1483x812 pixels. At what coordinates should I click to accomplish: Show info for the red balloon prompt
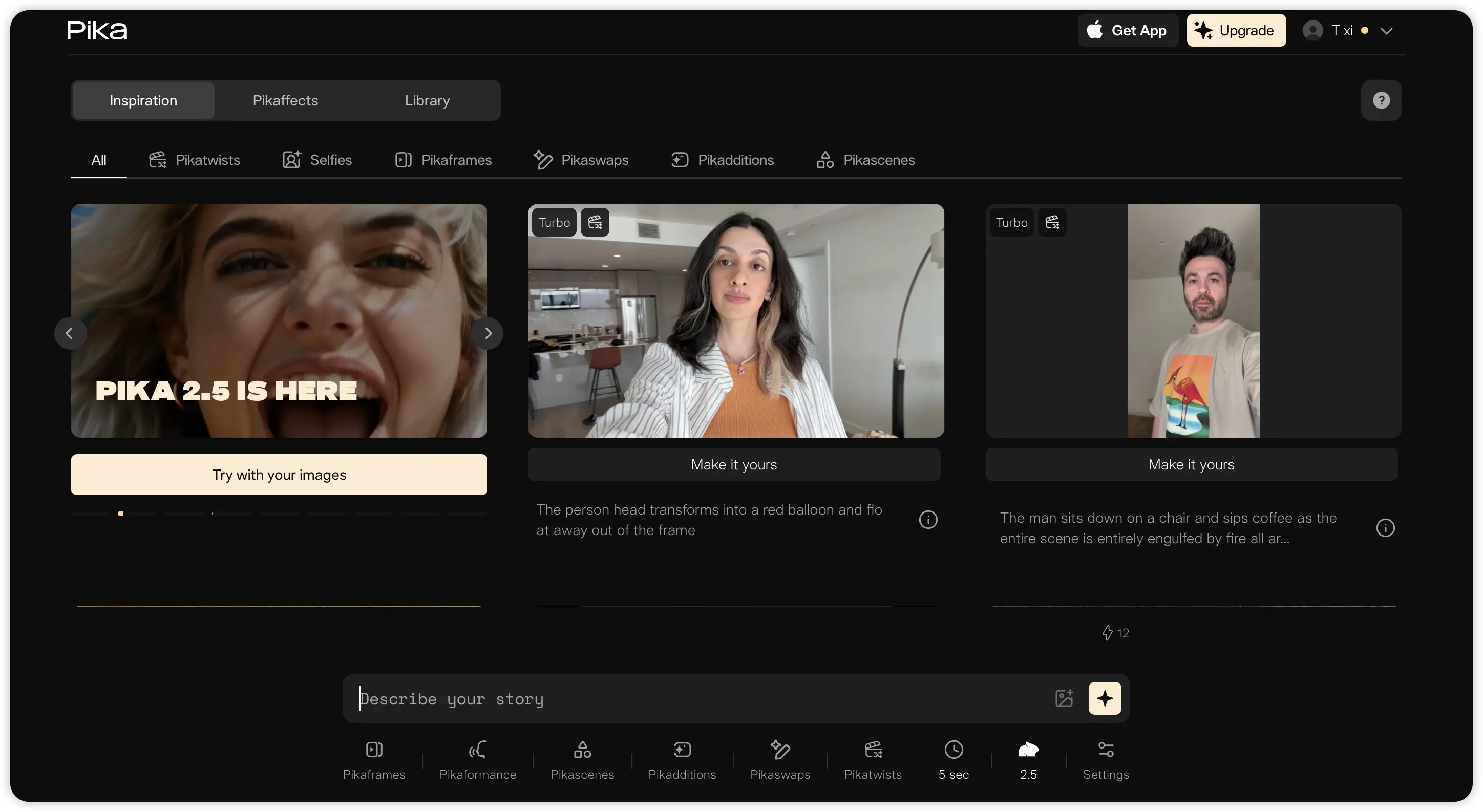928,520
